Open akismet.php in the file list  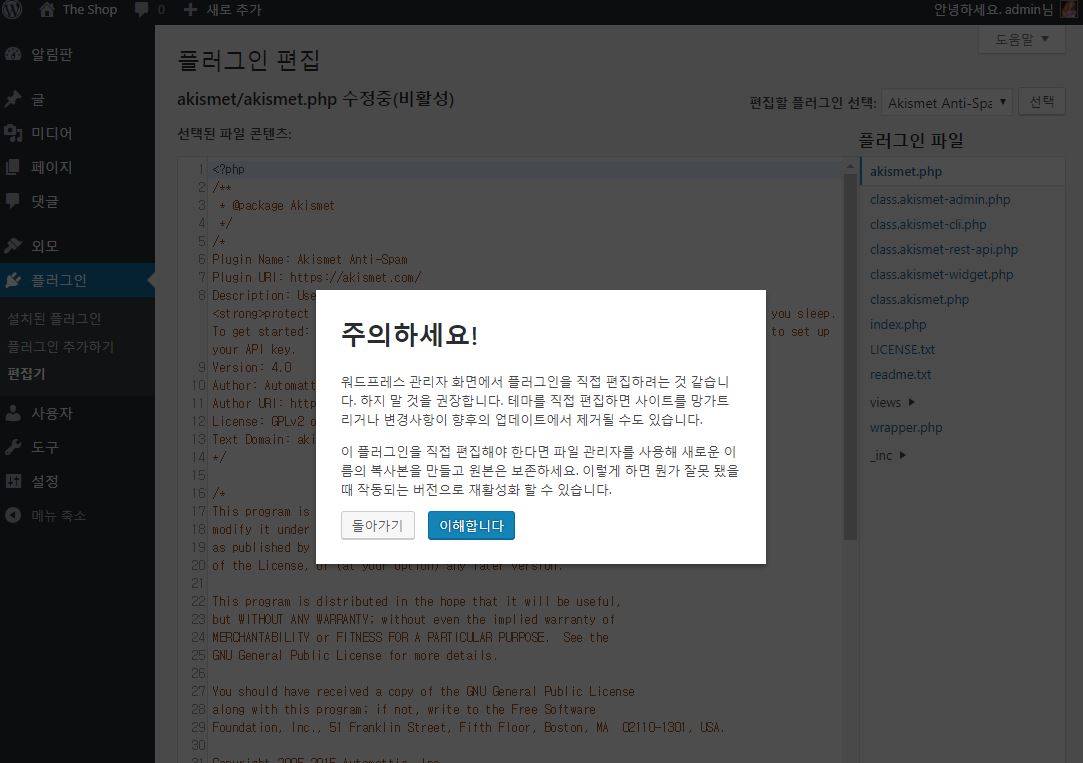click(x=905, y=171)
